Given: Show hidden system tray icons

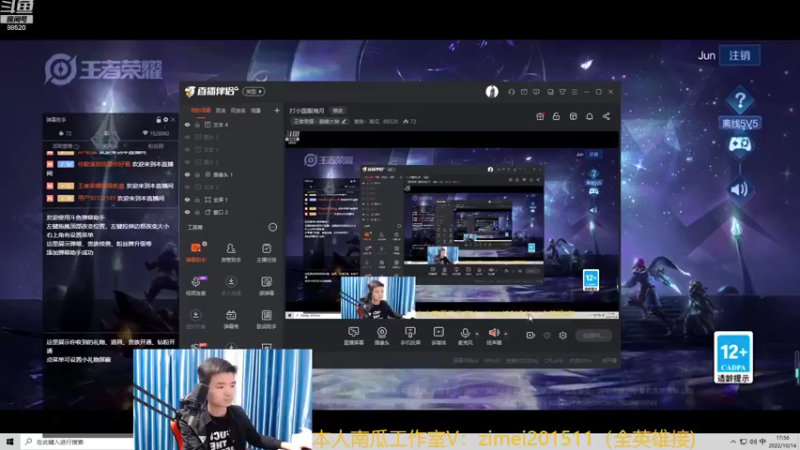Looking at the screenshot, I should click(733, 442).
